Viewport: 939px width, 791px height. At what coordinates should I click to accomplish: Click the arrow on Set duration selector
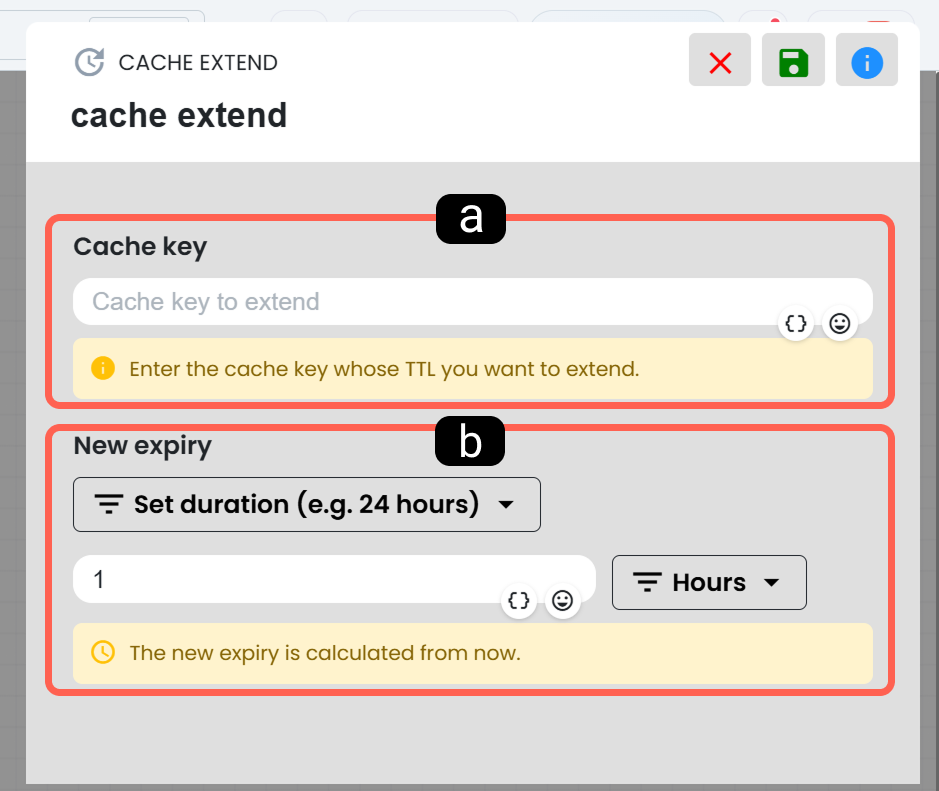506,505
